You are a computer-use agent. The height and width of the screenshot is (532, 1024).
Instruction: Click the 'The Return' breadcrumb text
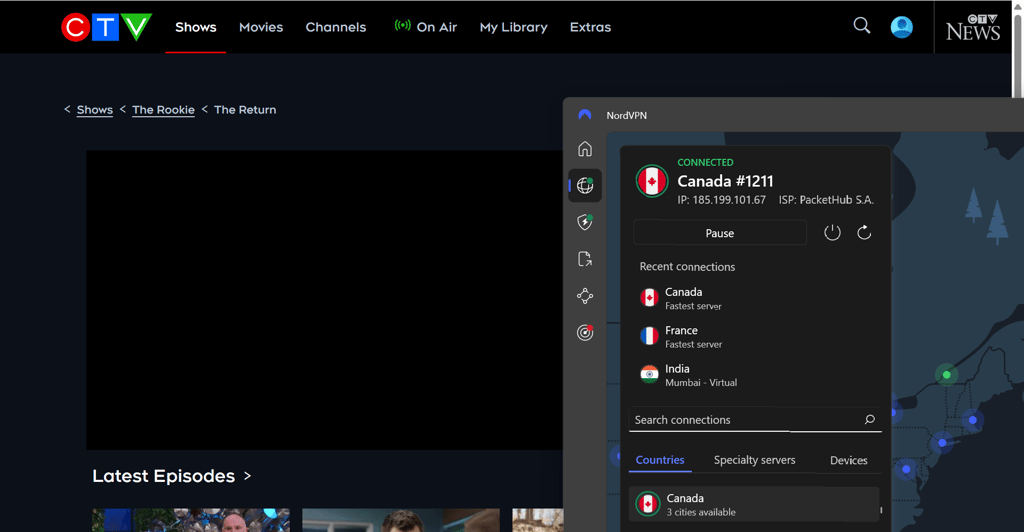[245, 110]
